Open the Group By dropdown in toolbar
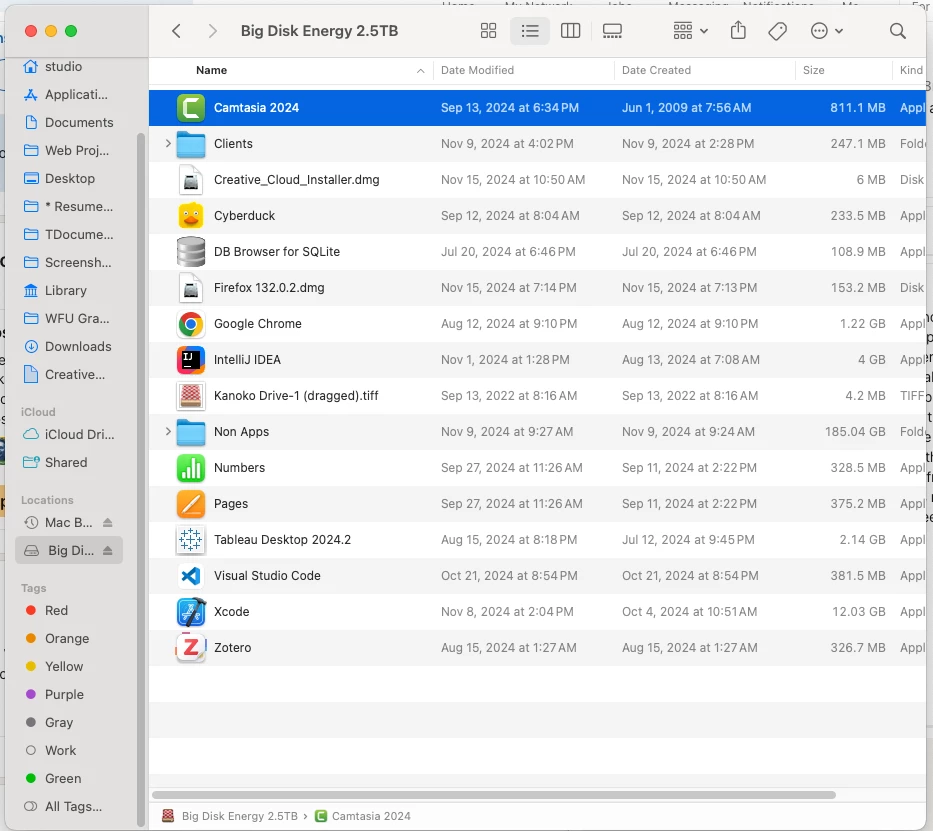Image resolution: width=933 pixels, height=831 pixels. click(x=690, y=31)
